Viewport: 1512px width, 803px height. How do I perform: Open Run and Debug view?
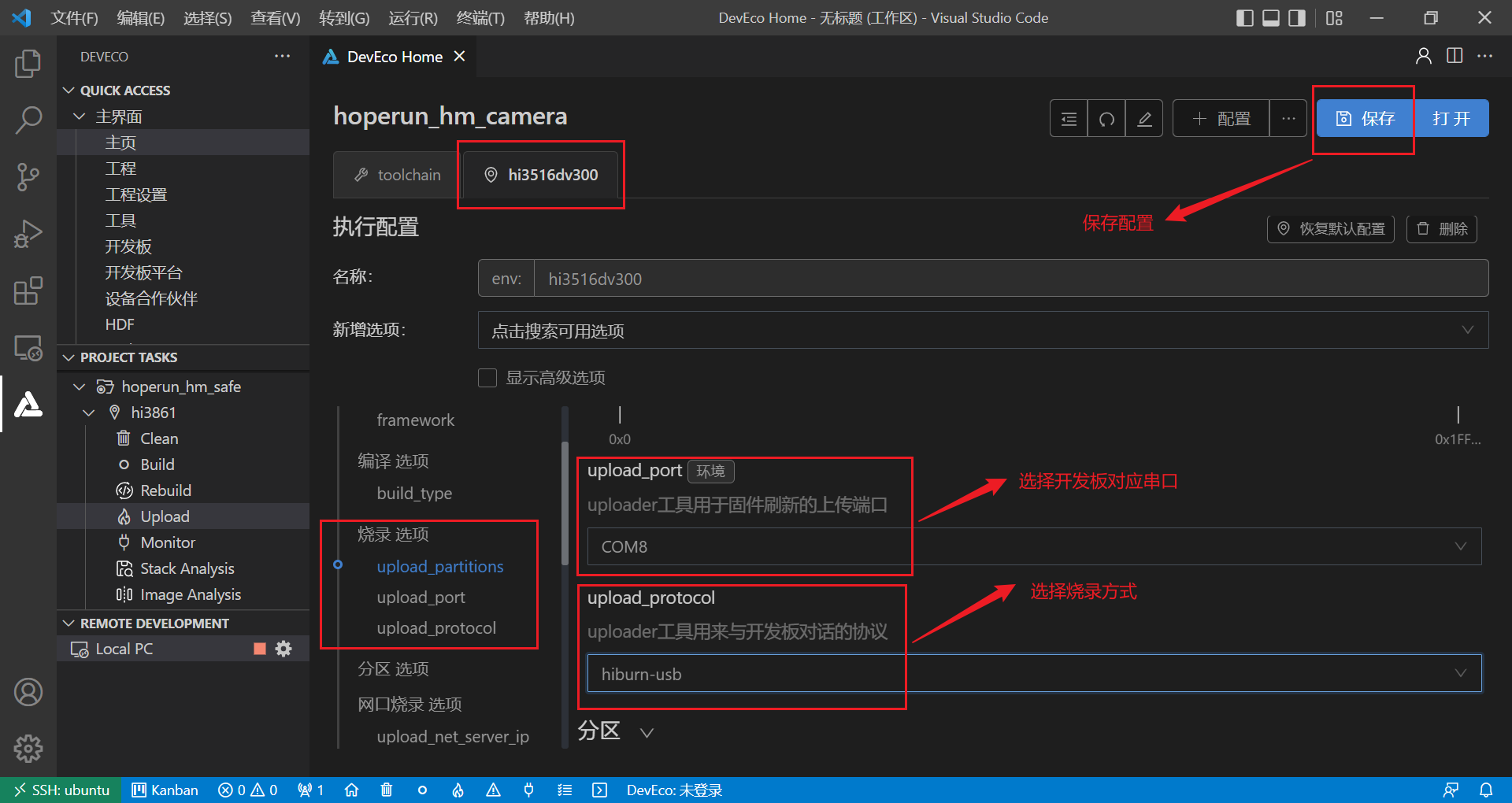coord(28,234)
